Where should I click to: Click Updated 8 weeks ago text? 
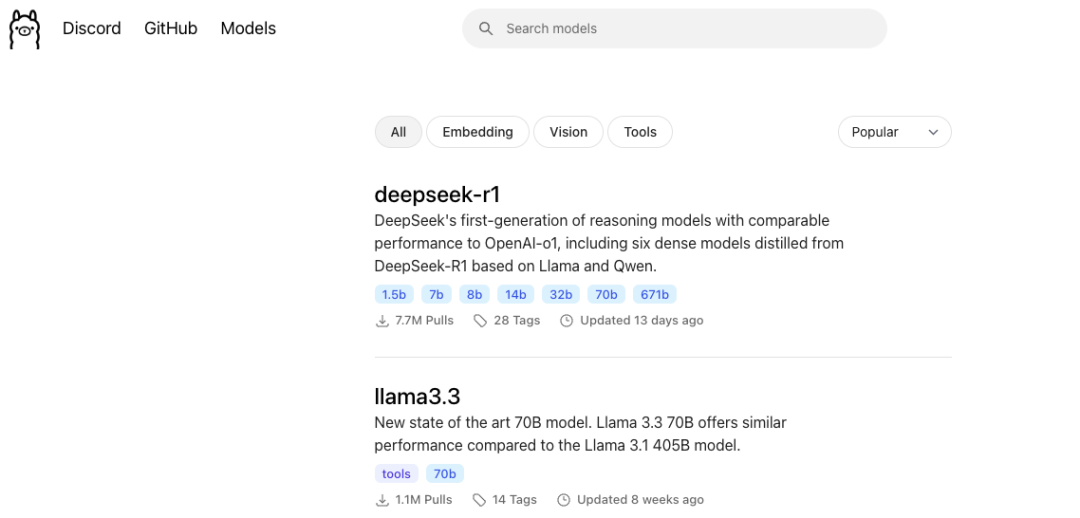pyautogui.click(x=641, y=499)
